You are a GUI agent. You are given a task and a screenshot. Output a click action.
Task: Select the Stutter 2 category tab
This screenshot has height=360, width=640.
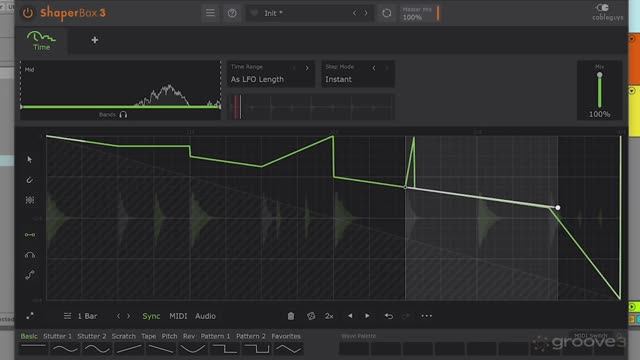[x=91, y=336]
